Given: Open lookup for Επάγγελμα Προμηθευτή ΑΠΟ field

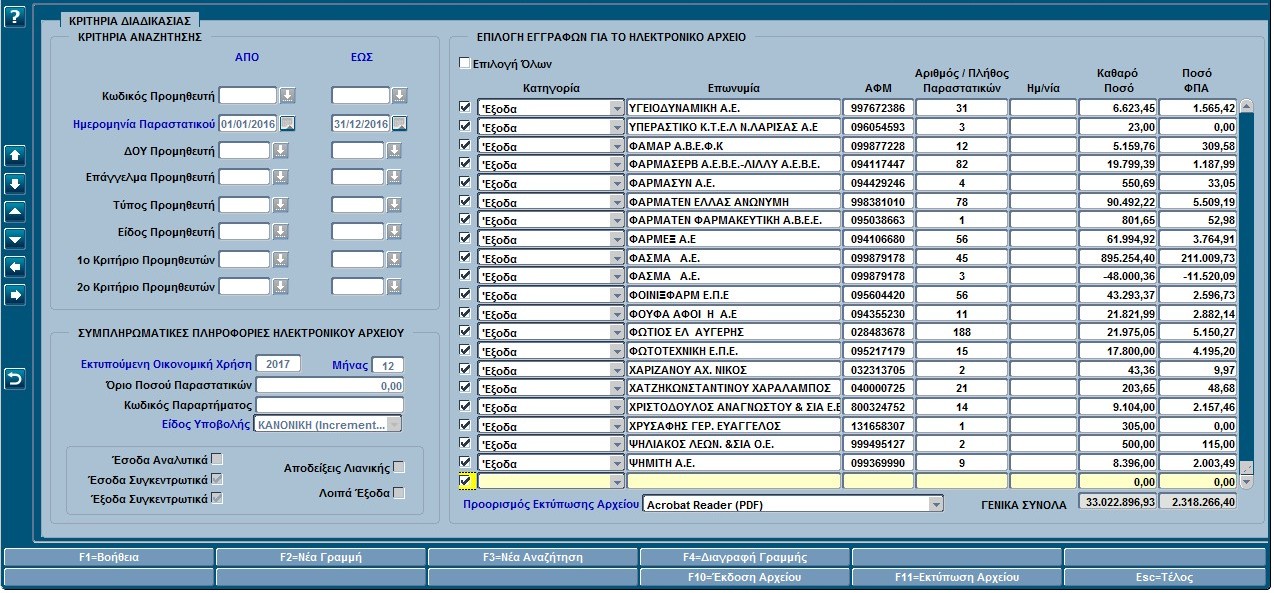Looking at the screenshot, I should click(x=281, y=178).
